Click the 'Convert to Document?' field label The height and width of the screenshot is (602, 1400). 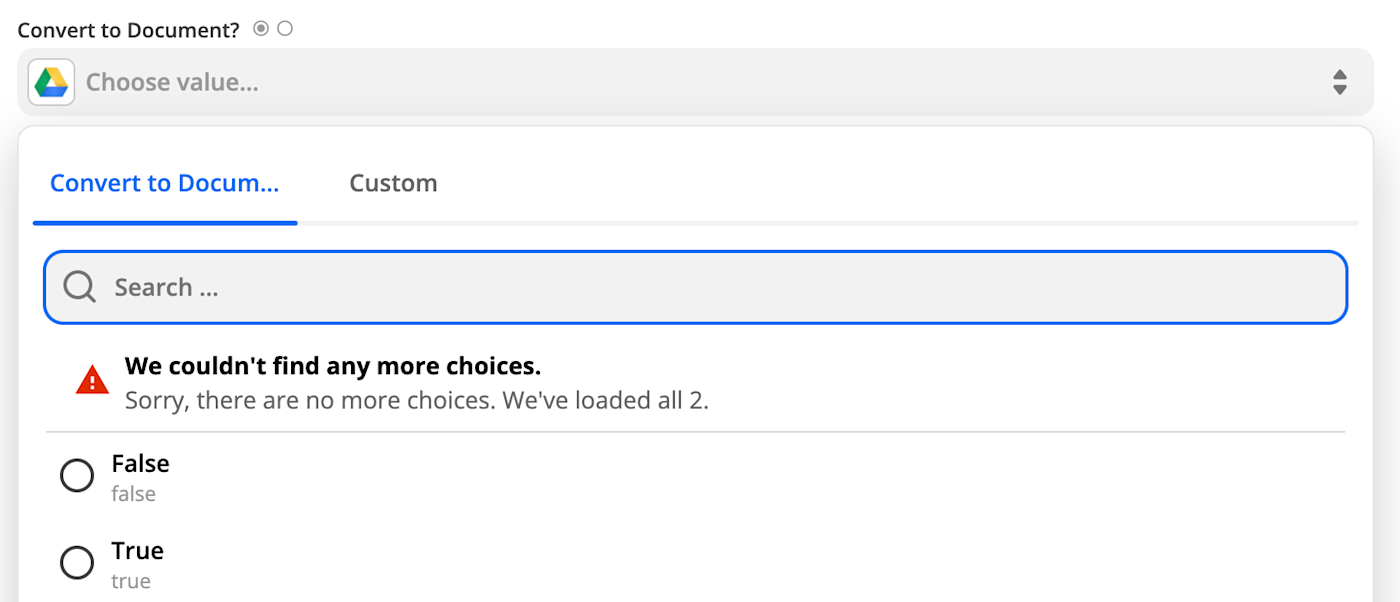click(x=129, y=30)
